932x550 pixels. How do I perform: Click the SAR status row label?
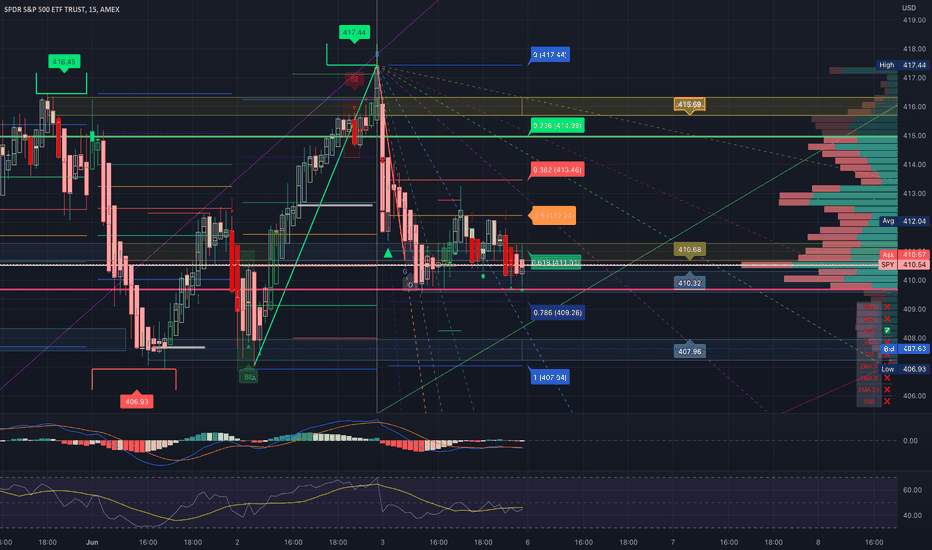869,401
